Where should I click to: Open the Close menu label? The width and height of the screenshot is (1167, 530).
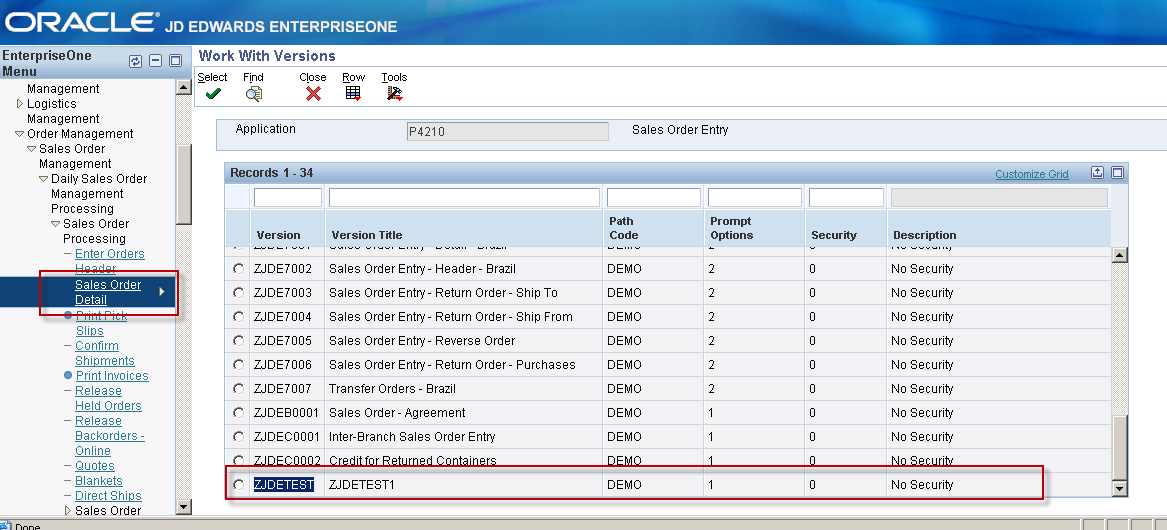pyautogui.click(x=313, y=77)
